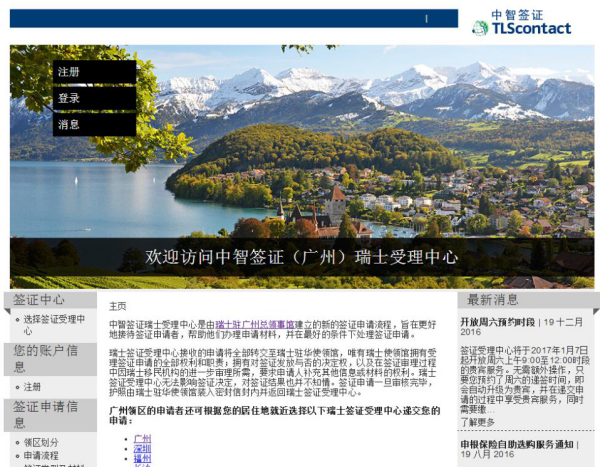Click the 最新消息 panel header

point(528,300)
